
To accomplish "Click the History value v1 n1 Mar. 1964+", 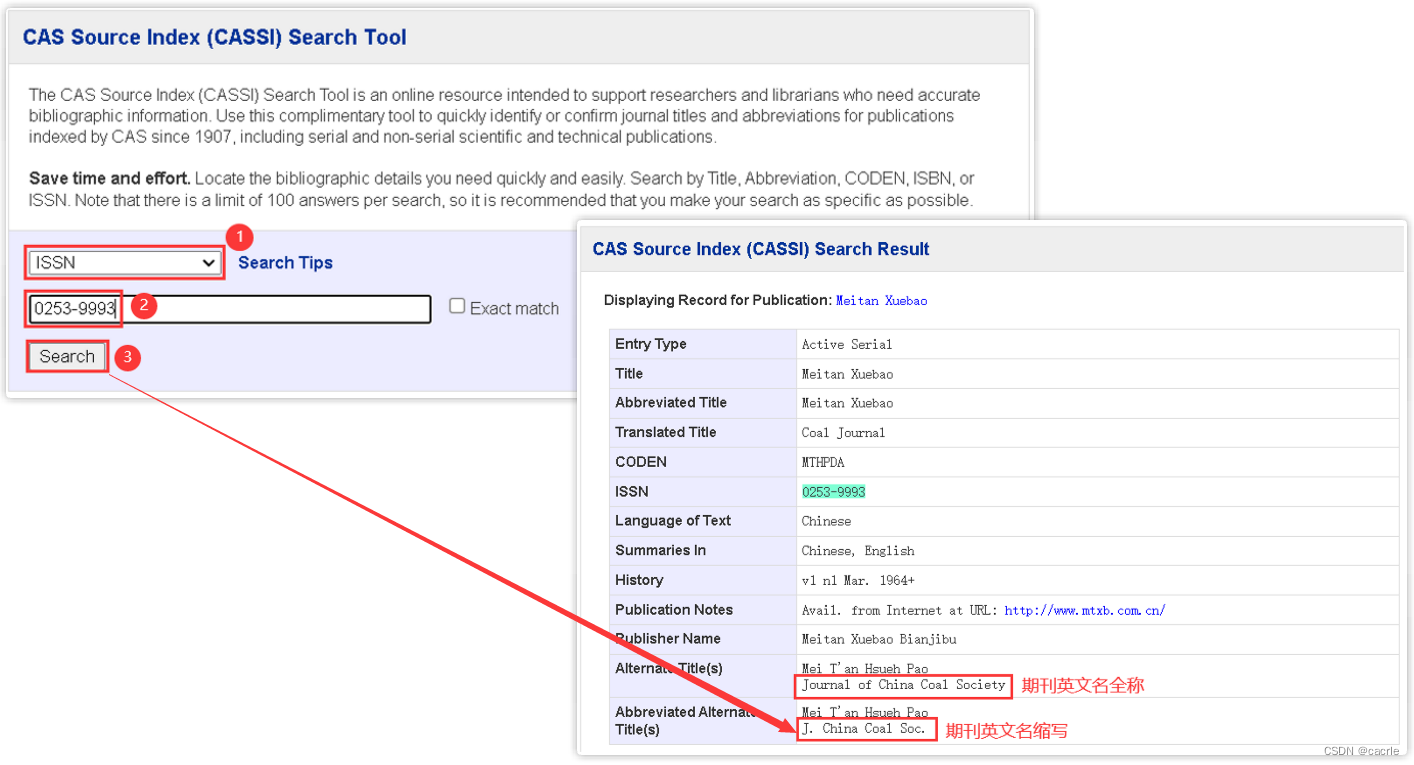I will [858, 580].
